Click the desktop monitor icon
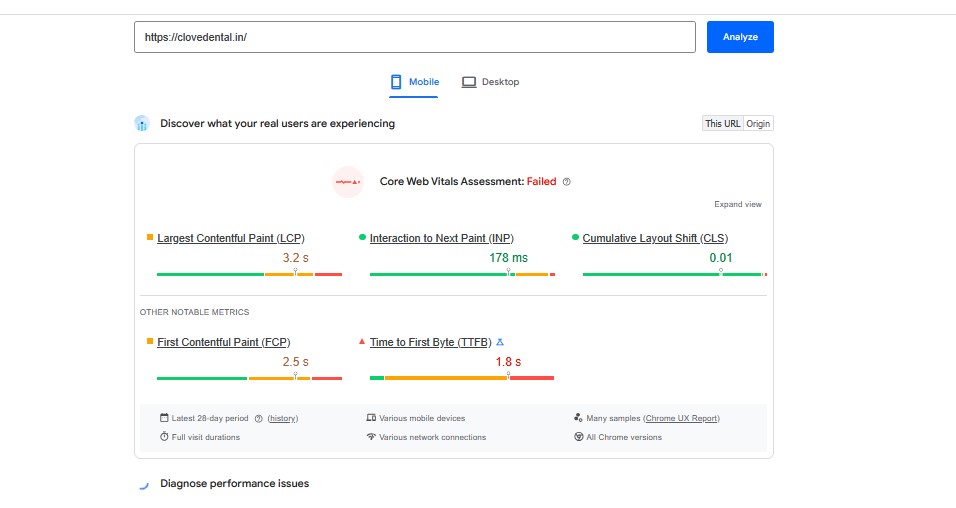This screenshot has height=508, width=956. point(469,82)
